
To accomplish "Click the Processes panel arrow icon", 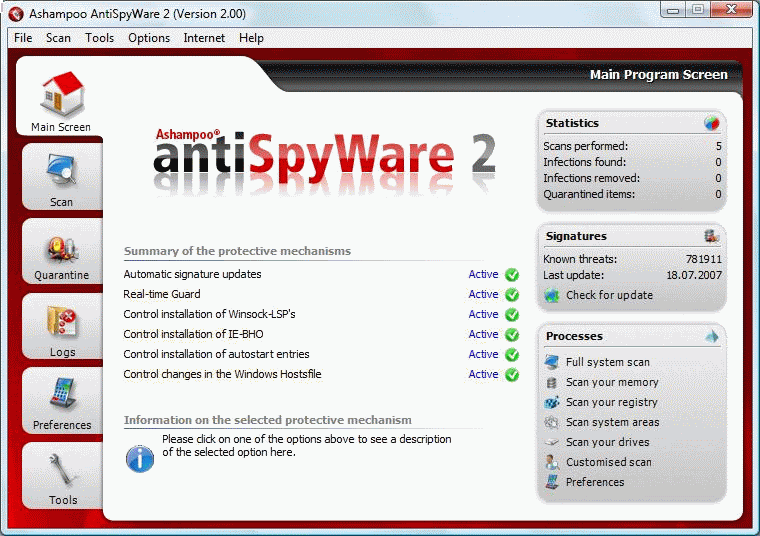I will pyautogui.click(x=712, y=336).
